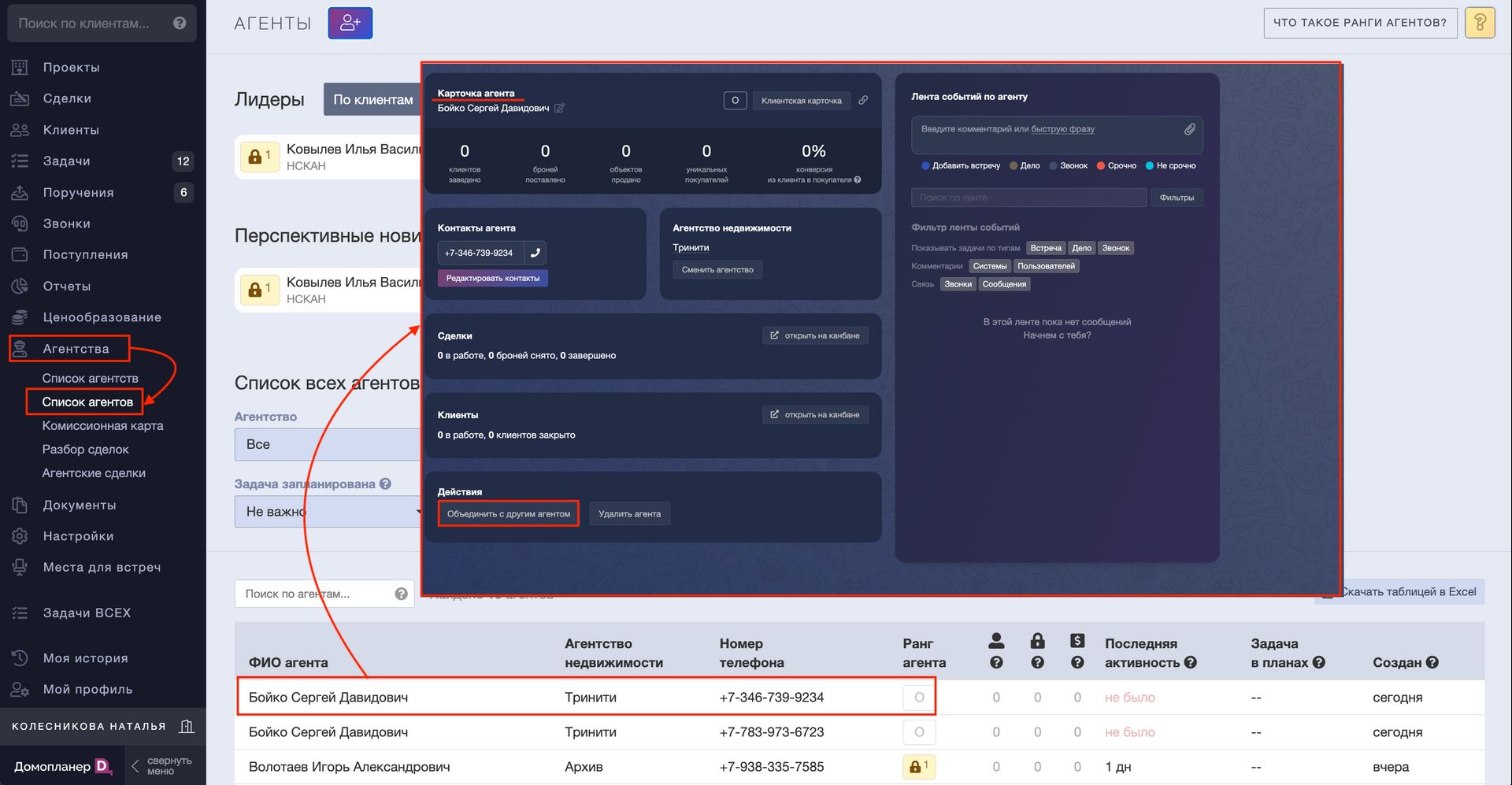Select the Срочно radio option

1102,166
